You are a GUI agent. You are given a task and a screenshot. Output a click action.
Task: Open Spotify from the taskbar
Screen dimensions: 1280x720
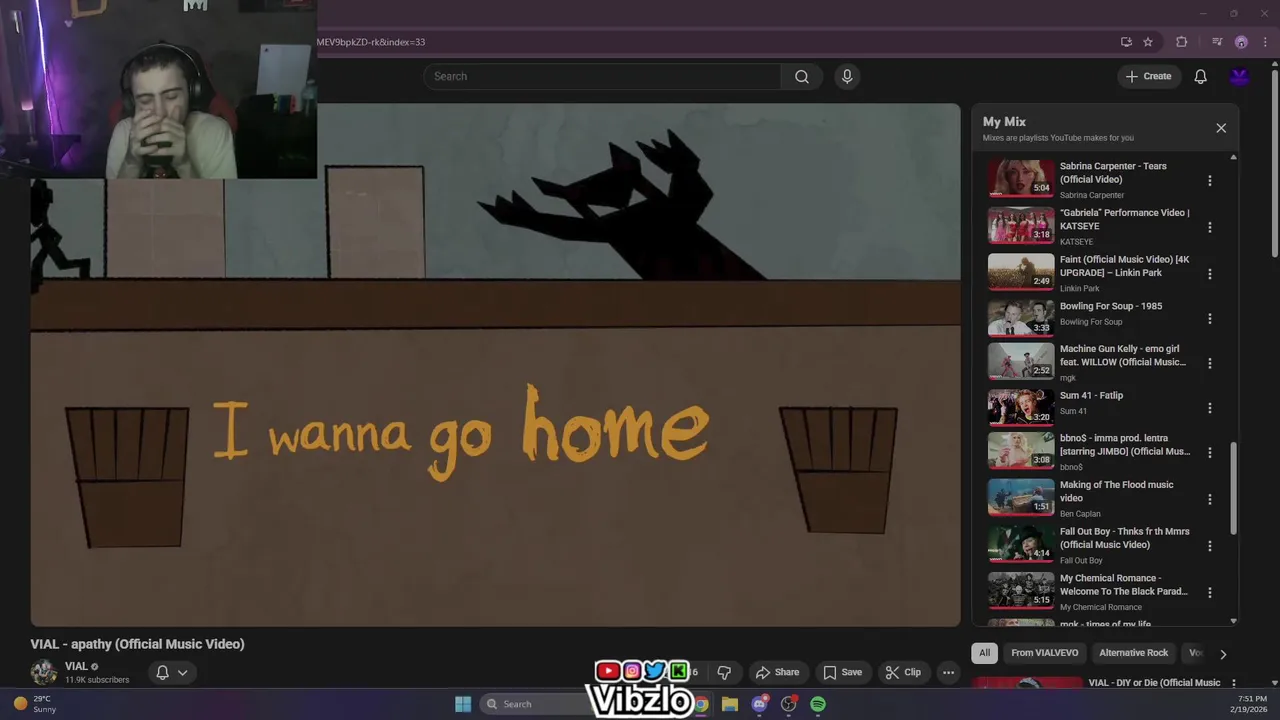tap(818, 704)
